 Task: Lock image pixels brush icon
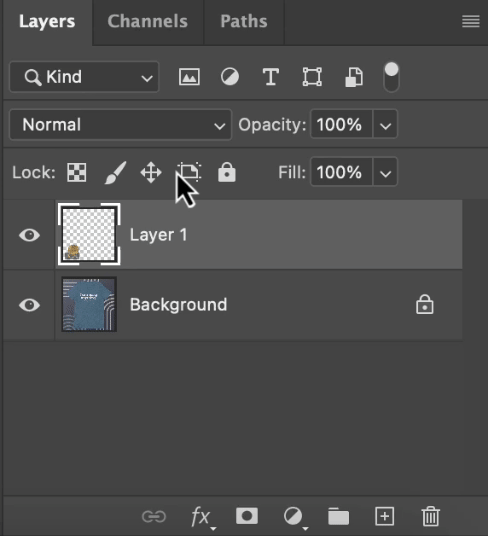pos(116,173)
